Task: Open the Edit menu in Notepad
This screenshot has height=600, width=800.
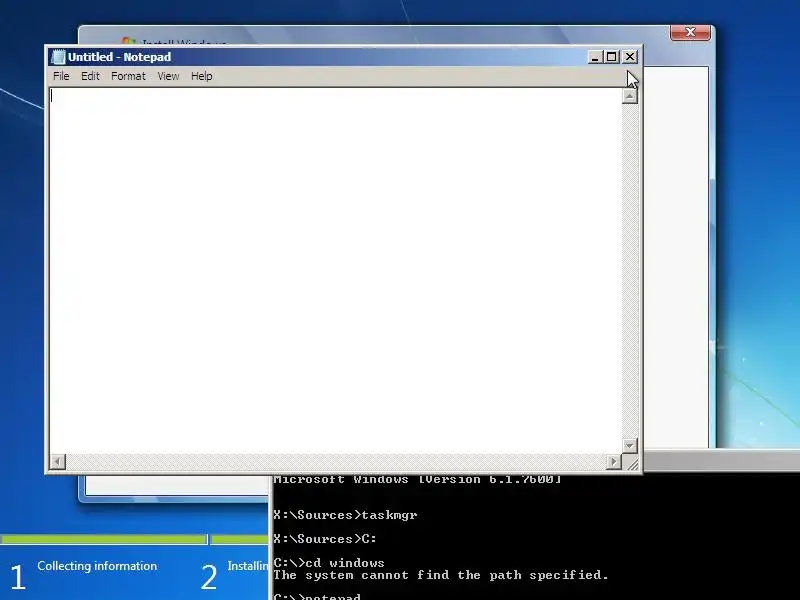Action: [90, 76]
